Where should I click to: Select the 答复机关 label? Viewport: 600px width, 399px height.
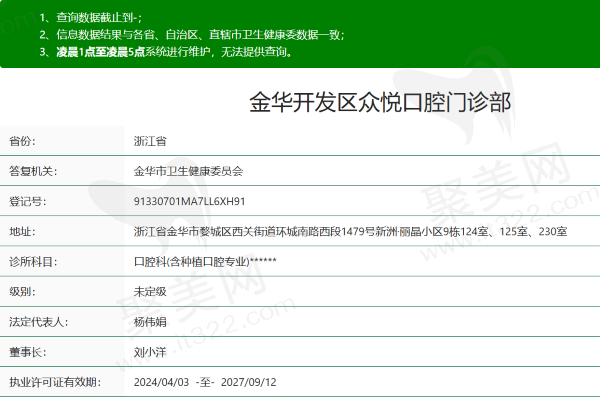tap(33, 171)
